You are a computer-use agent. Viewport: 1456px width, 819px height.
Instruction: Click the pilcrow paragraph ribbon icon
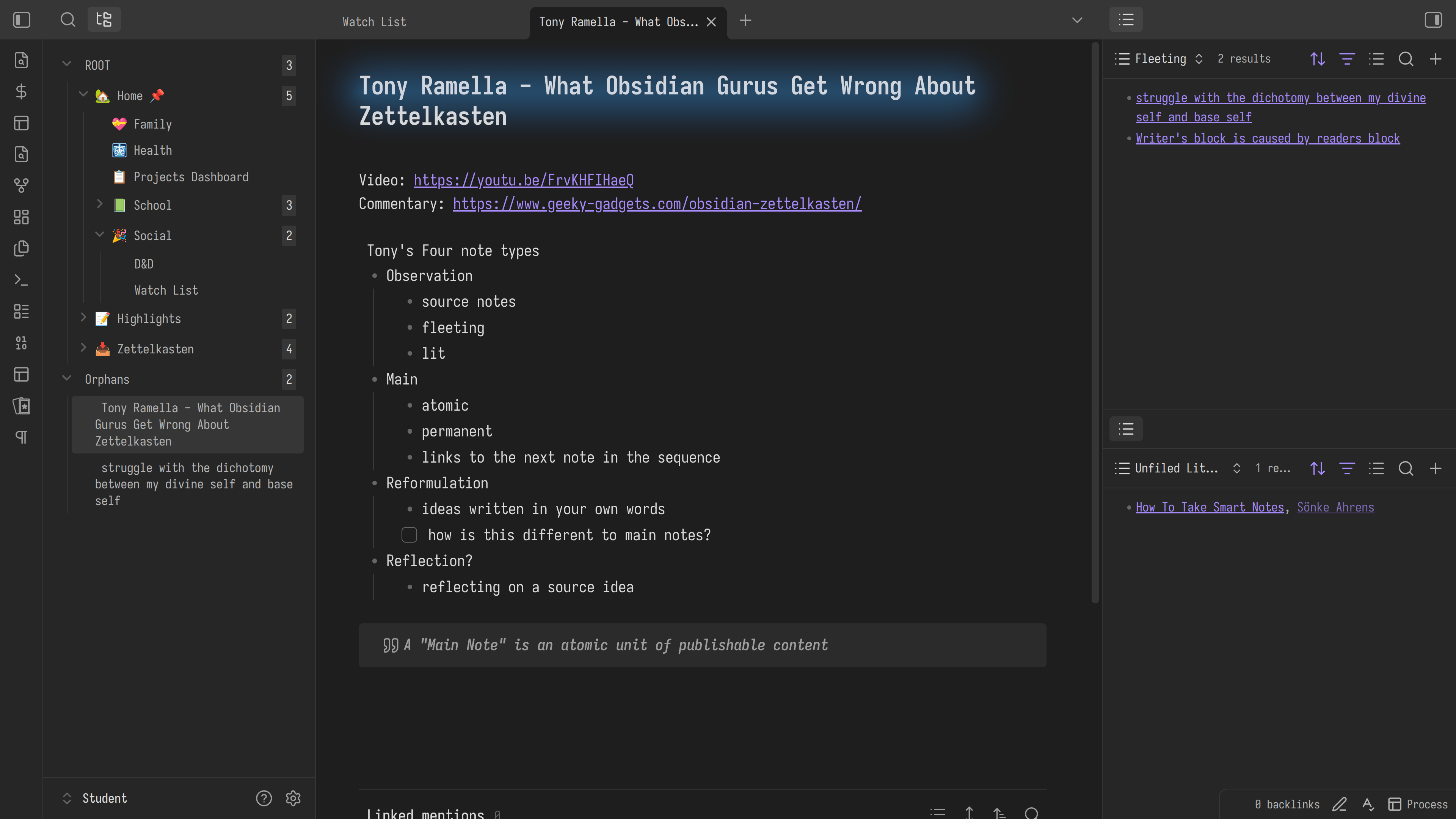click(x=22, y=438)
